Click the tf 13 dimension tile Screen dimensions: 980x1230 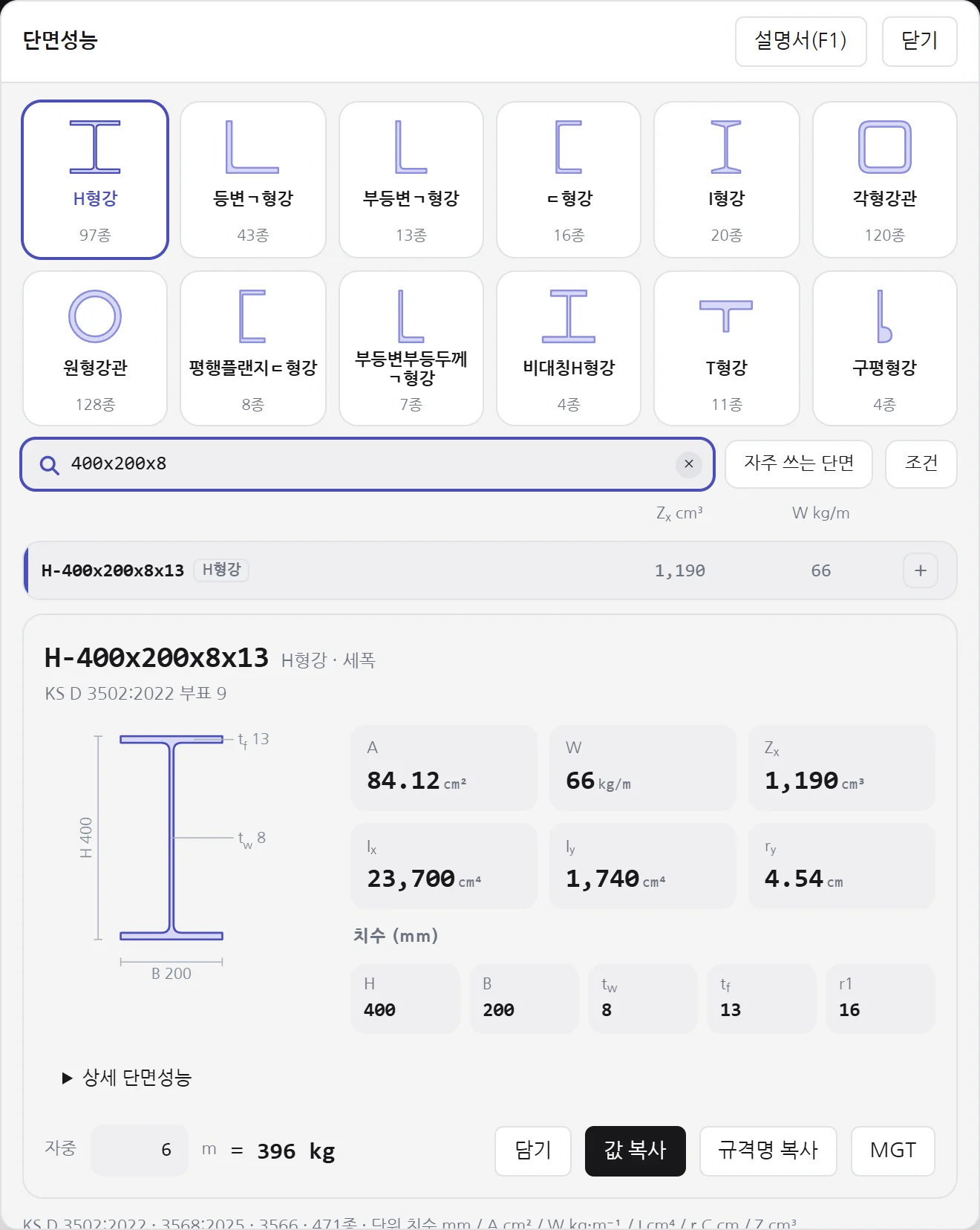coord(762,998)
